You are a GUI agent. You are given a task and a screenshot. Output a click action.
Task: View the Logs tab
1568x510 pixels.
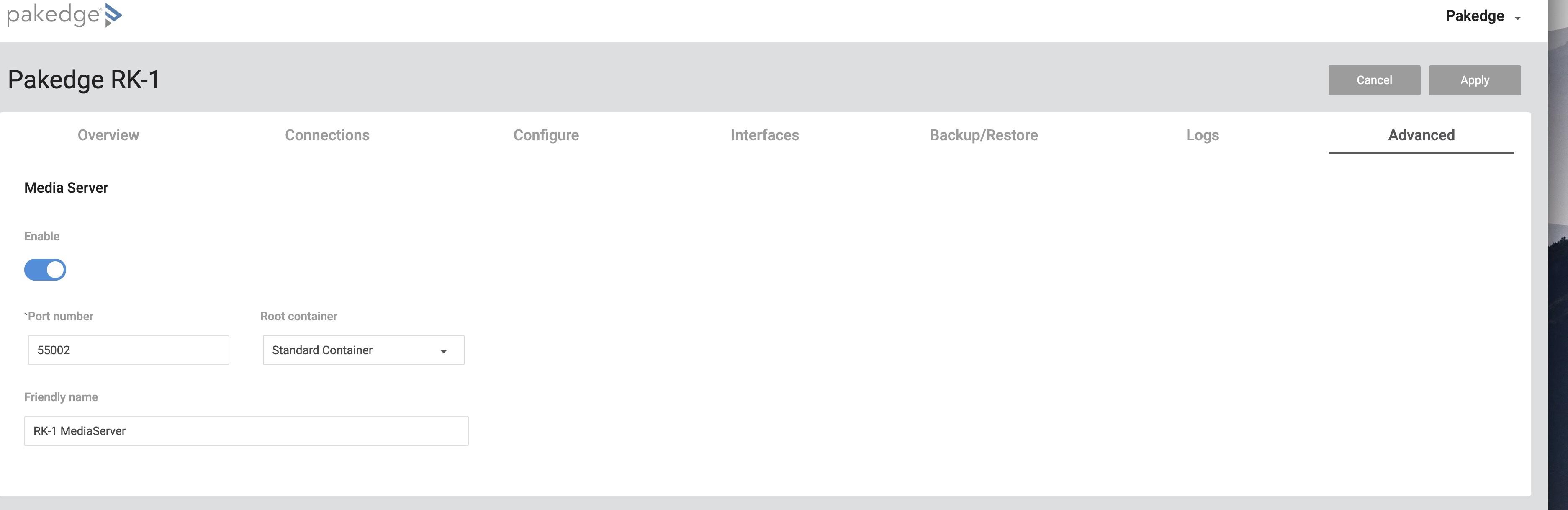click(1203, 135)
